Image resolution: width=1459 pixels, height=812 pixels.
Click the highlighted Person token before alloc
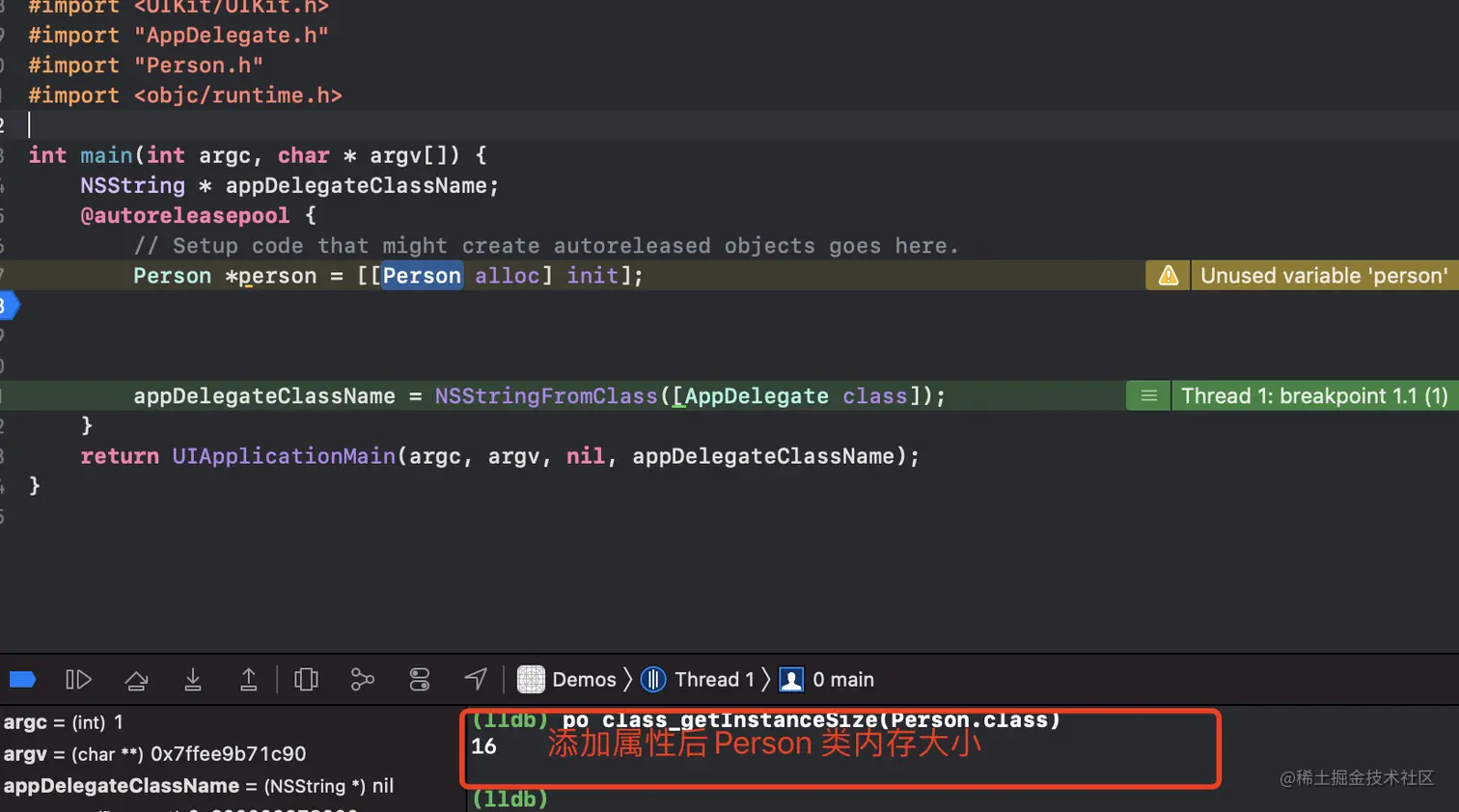coord(422,276)
